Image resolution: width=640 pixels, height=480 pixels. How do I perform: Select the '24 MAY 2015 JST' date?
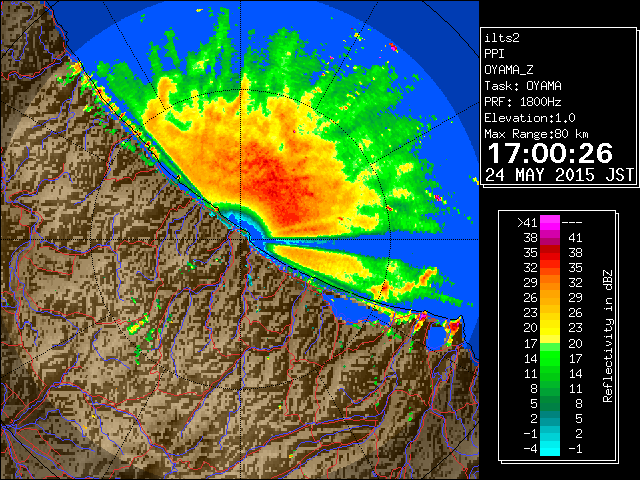(x=559, y=175)
